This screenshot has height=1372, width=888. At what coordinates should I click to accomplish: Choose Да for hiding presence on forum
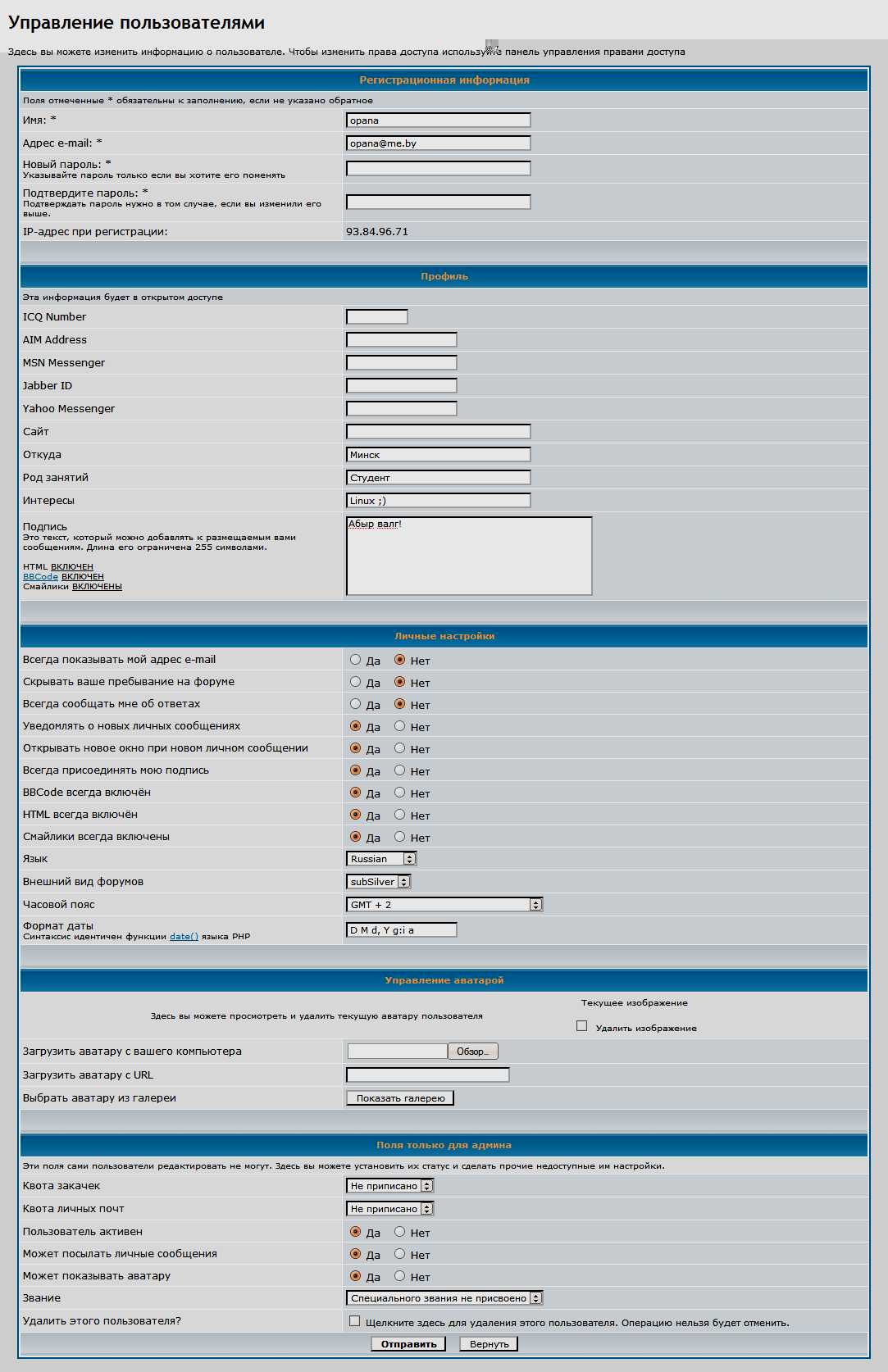pyautogui.click(x=356, y=682)
